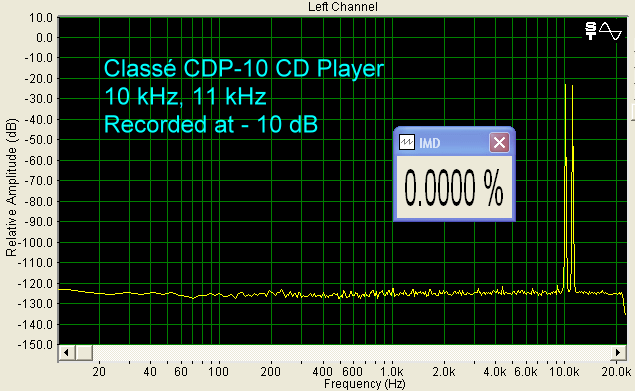
Task: Click the 0.0000 % IMD reading
Action: [454, 188]
